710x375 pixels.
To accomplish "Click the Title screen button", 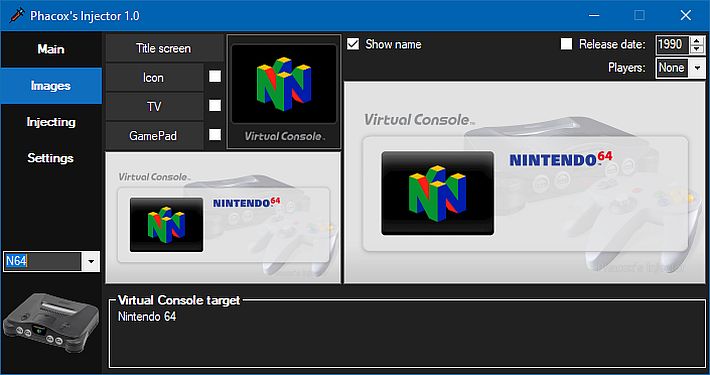I will click(164, 48).
